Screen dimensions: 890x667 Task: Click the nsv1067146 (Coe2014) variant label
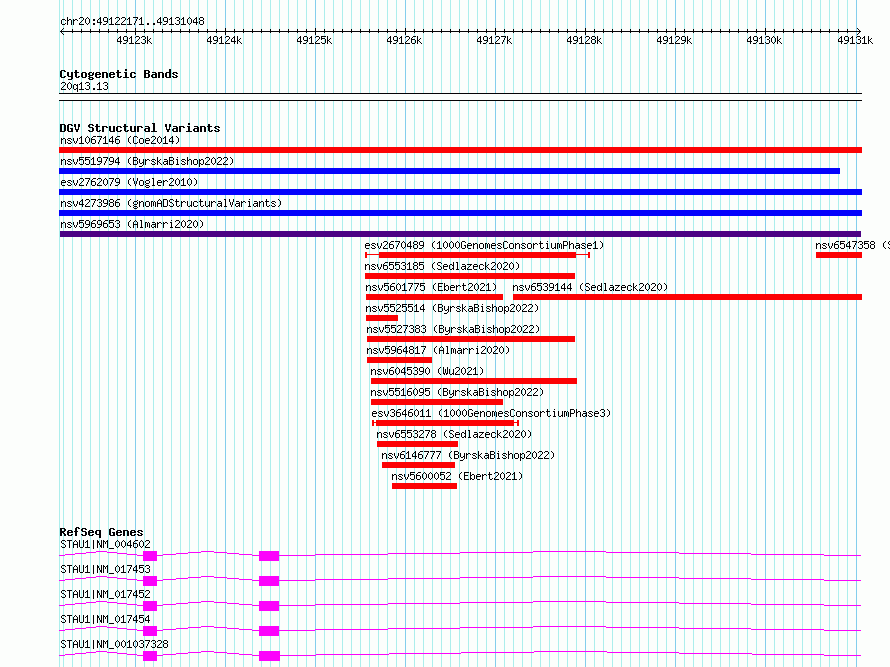pyautogui.click(x=120, y=140)
